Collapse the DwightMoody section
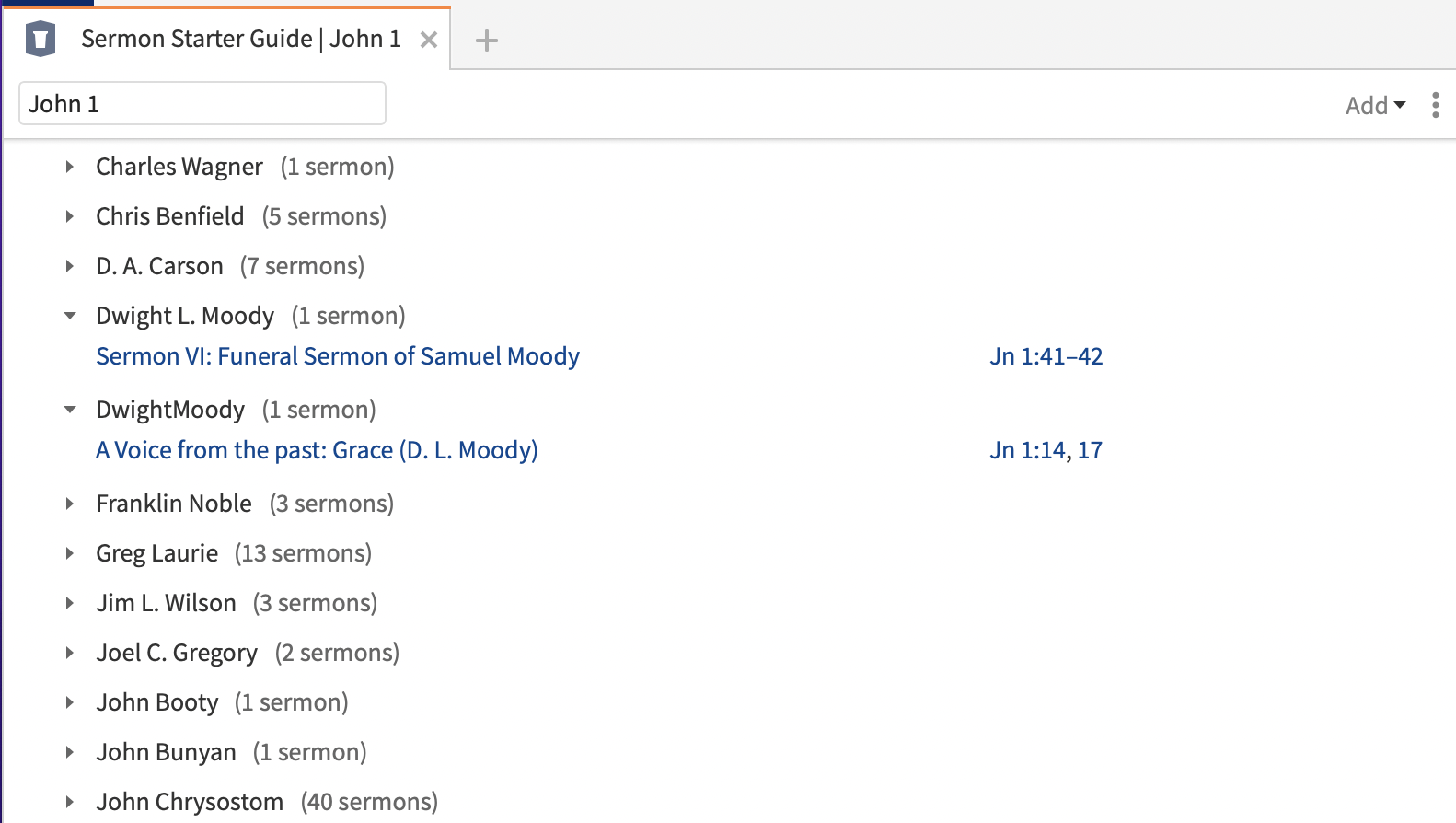 70,410
